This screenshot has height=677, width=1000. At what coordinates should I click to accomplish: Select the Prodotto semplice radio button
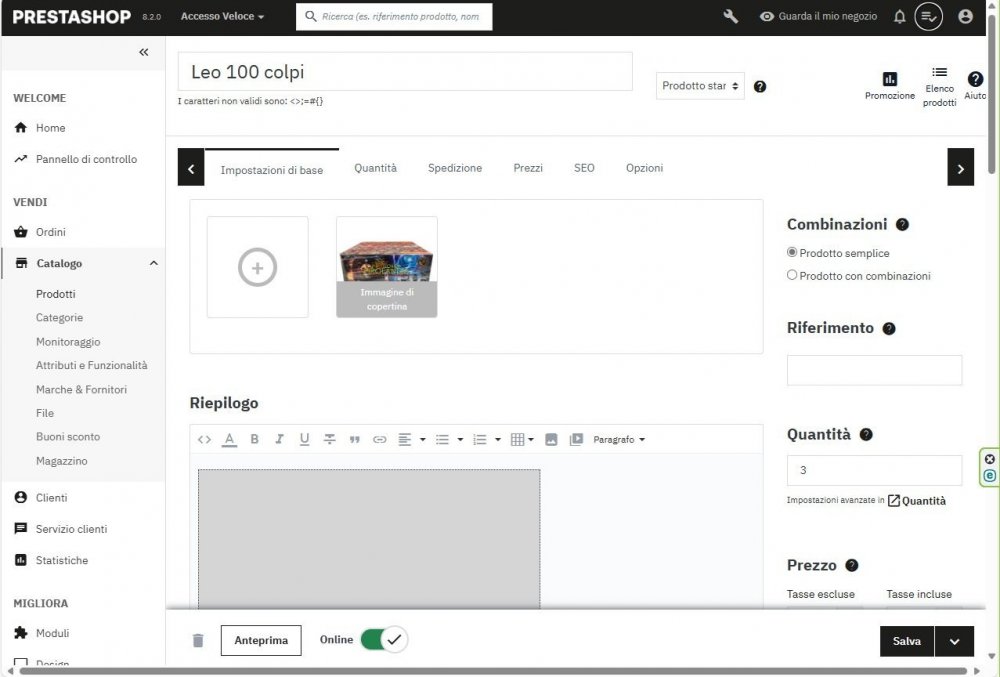[x=791, y=252]
